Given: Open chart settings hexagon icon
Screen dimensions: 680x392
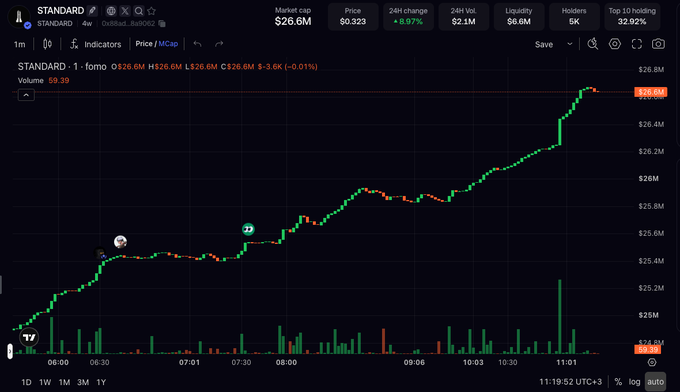Looking at the screenshot, I should click(615, 44).
